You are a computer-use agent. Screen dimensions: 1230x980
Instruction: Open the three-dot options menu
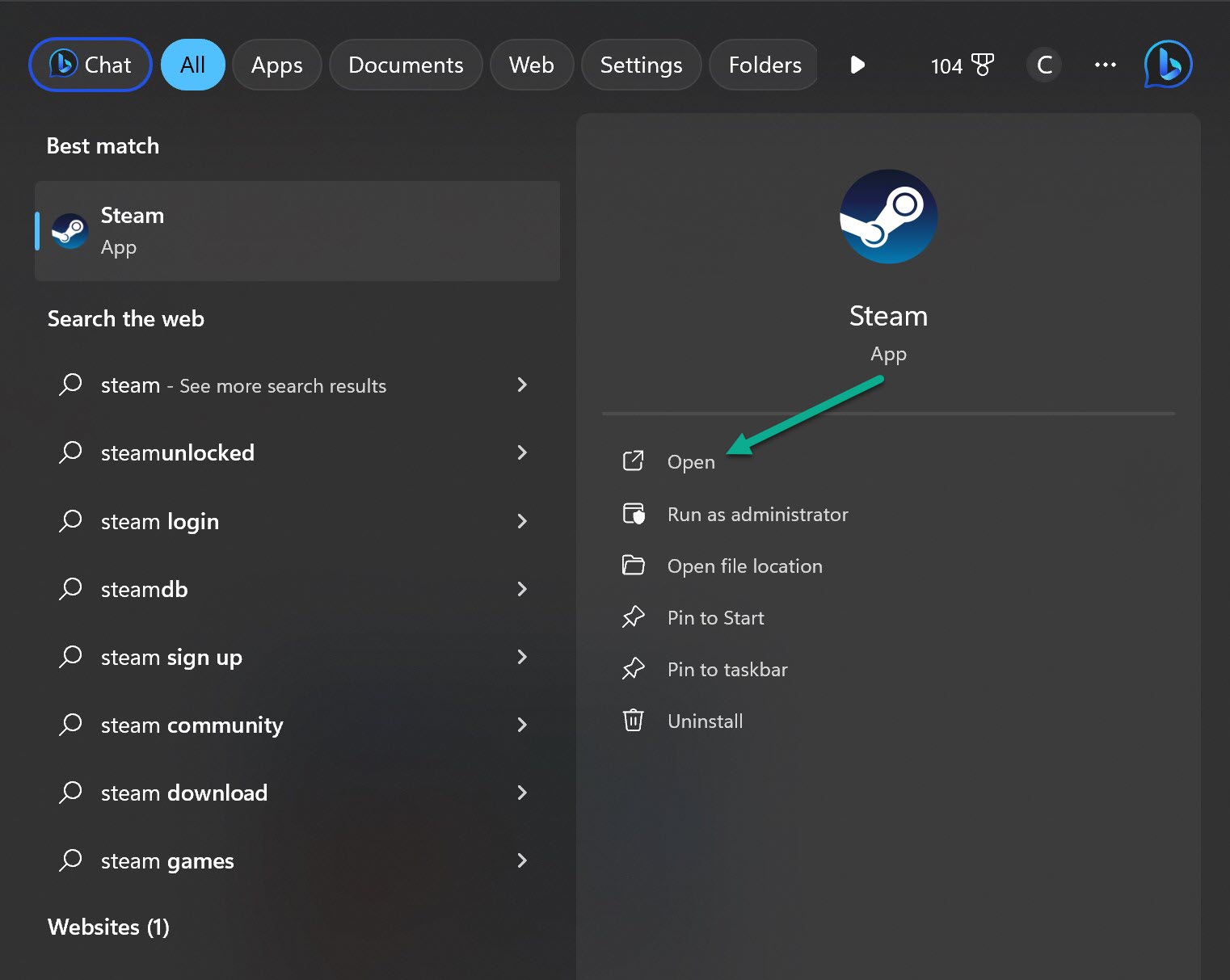1105,65
